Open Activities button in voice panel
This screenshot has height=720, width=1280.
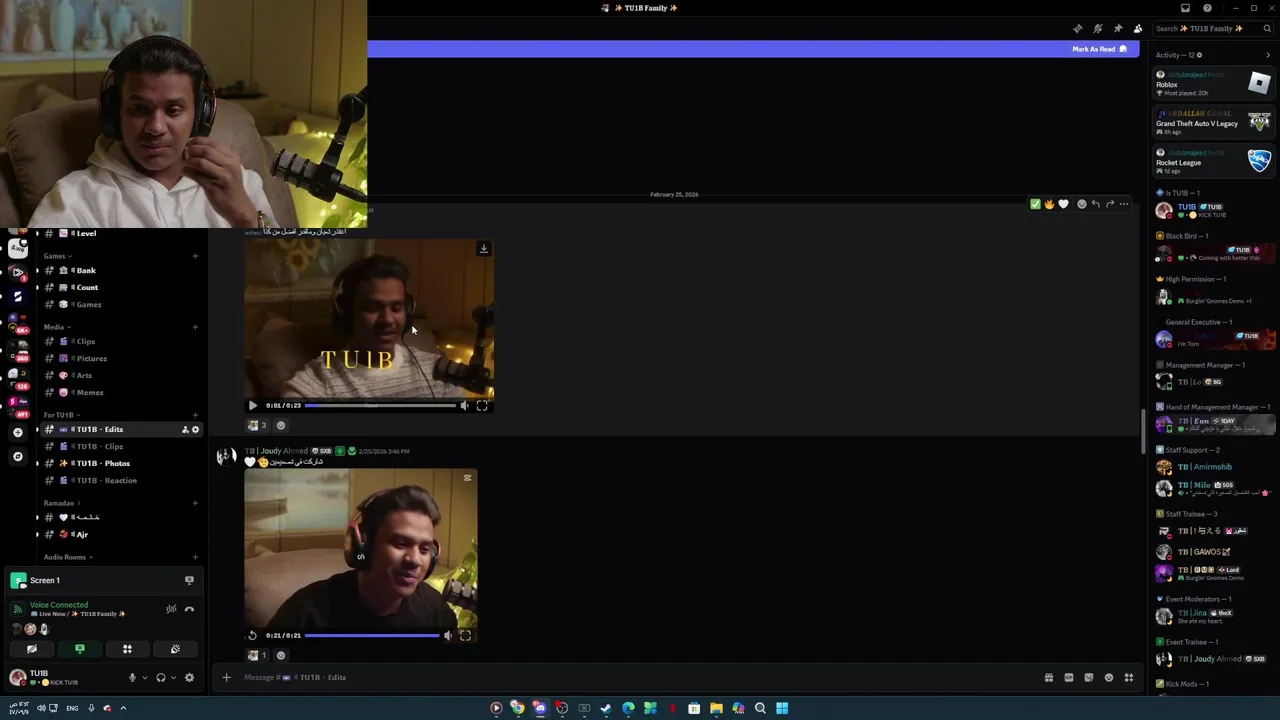coord(127,650)
